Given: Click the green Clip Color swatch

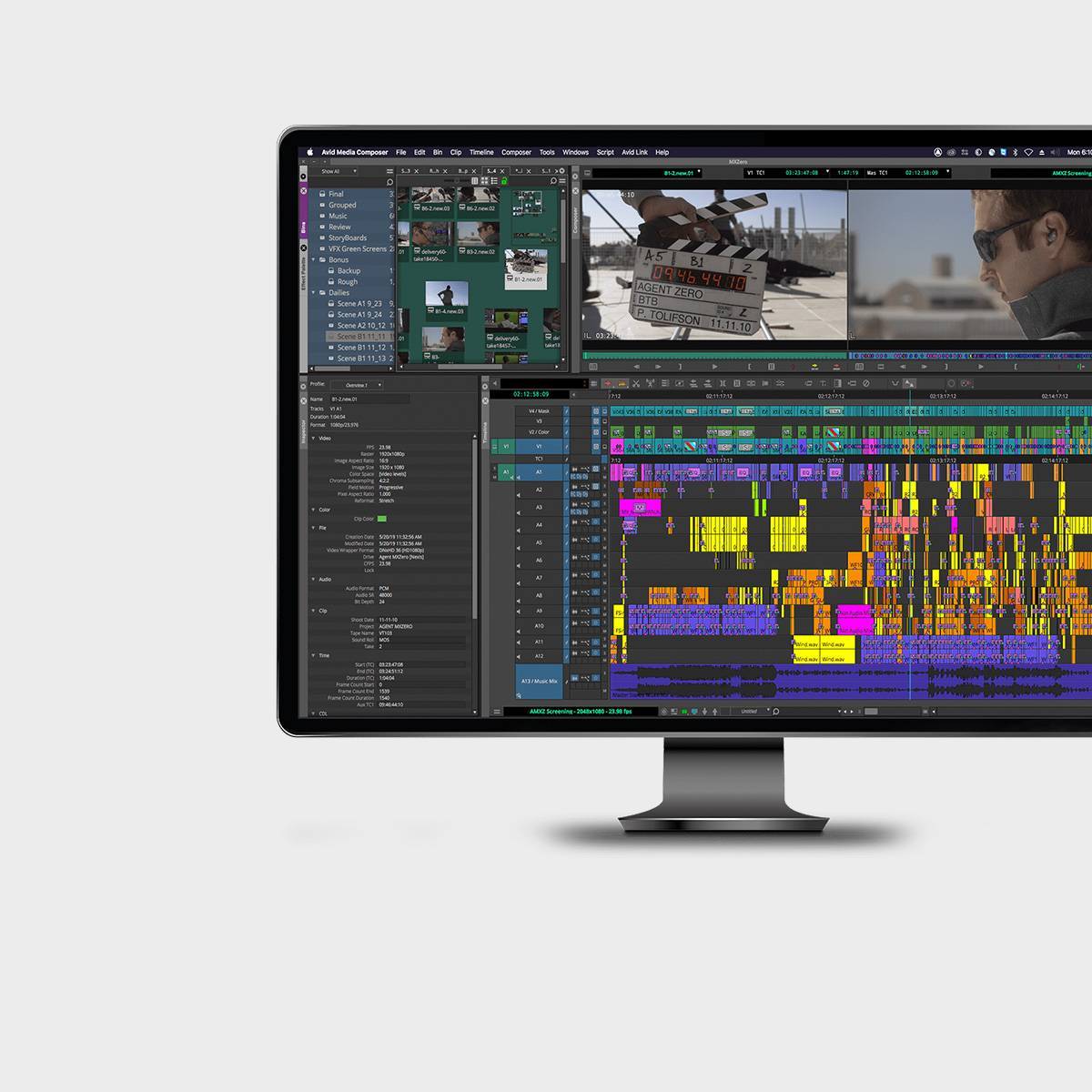Looking at the screenshot, I should (x=381, y=519).
